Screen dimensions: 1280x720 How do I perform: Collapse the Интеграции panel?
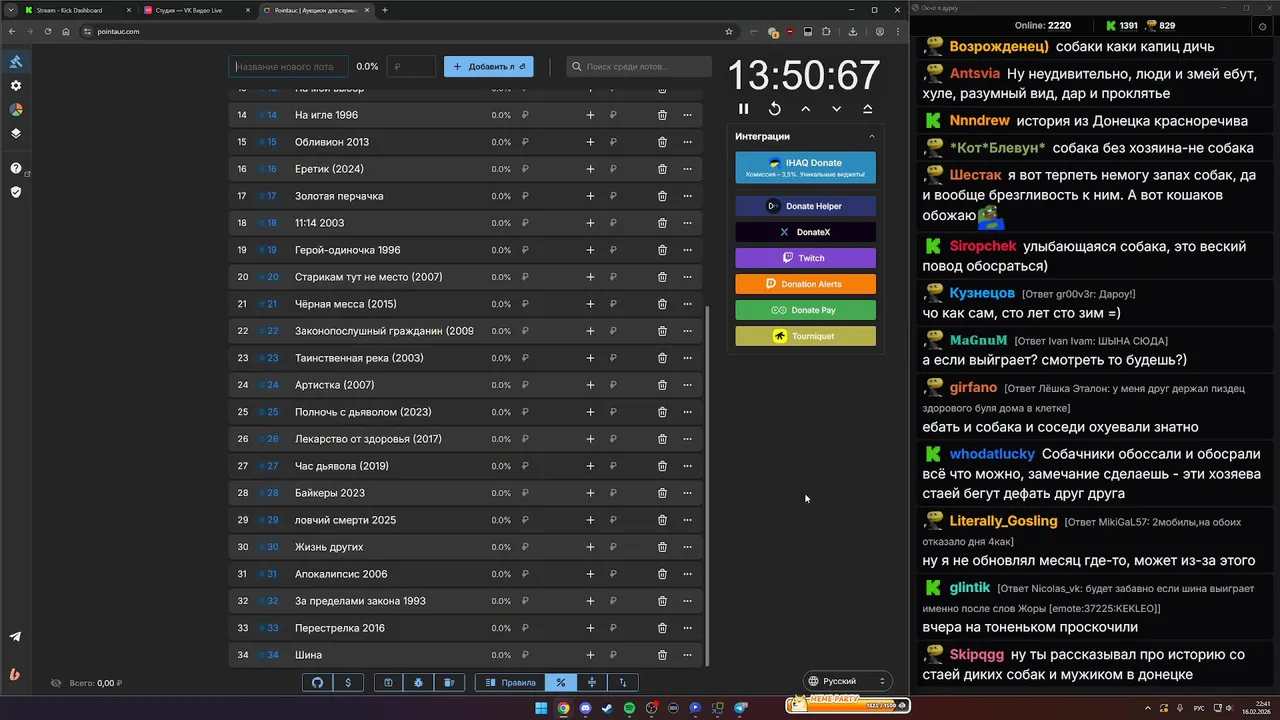pos(871,136)
